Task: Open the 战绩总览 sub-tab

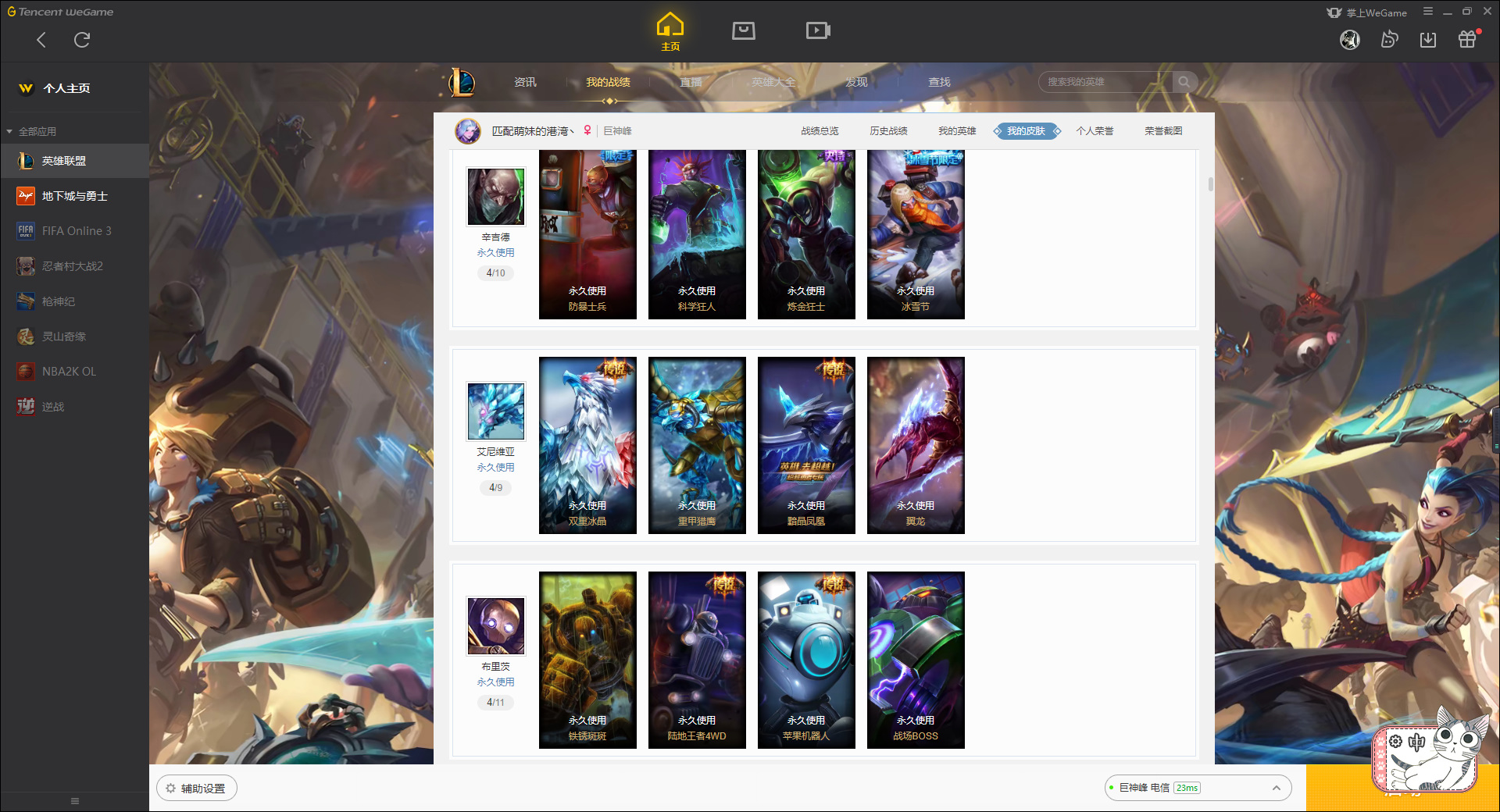Action: click(x=820, y=131)
